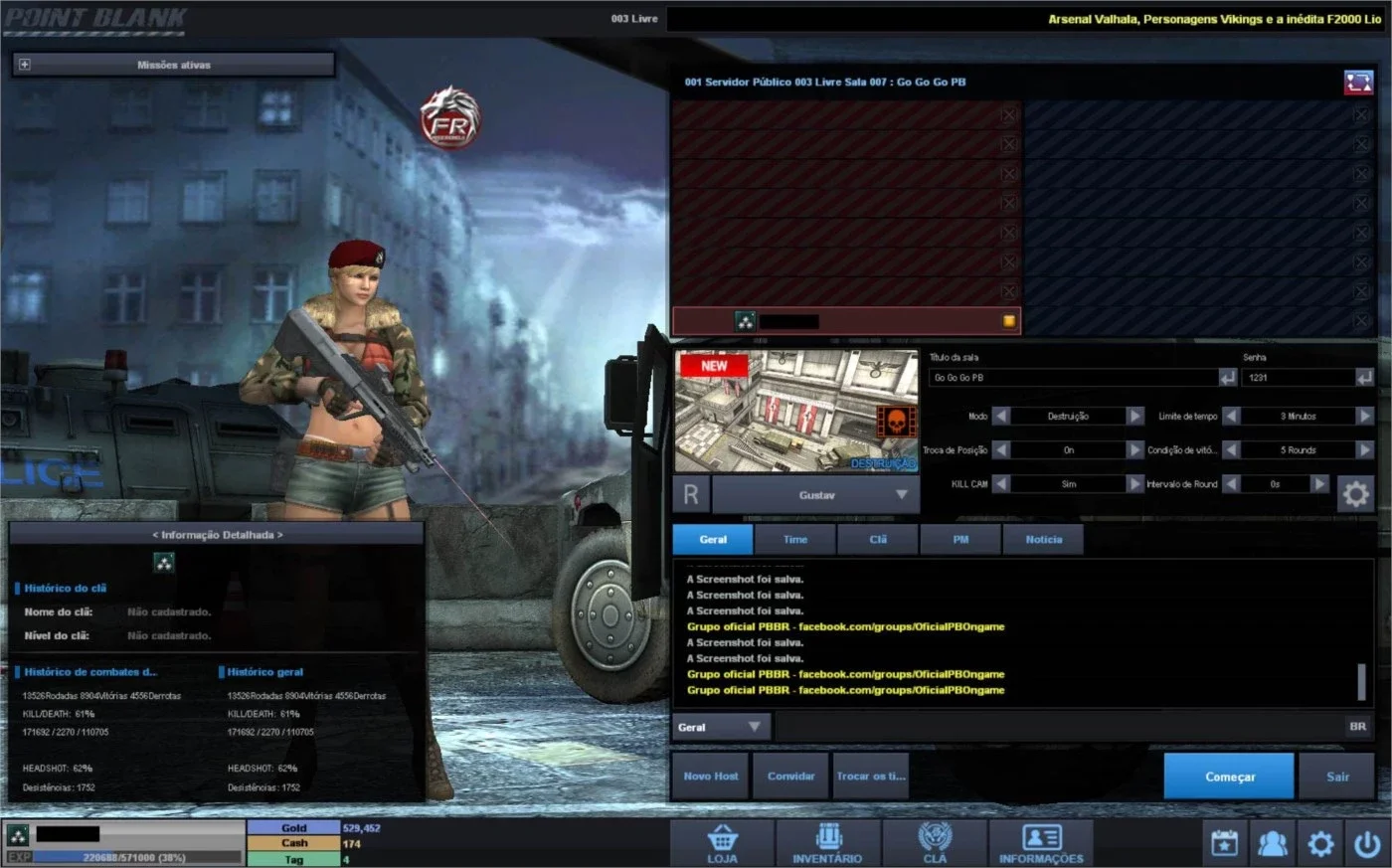
Task: Open the friends list icon
Action: click(x=1273, y=844)
